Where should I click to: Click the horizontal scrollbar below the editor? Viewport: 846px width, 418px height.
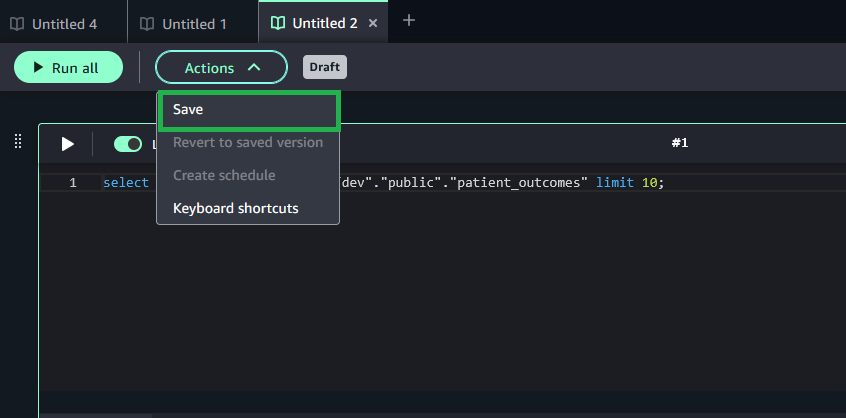tap(95, 414)
